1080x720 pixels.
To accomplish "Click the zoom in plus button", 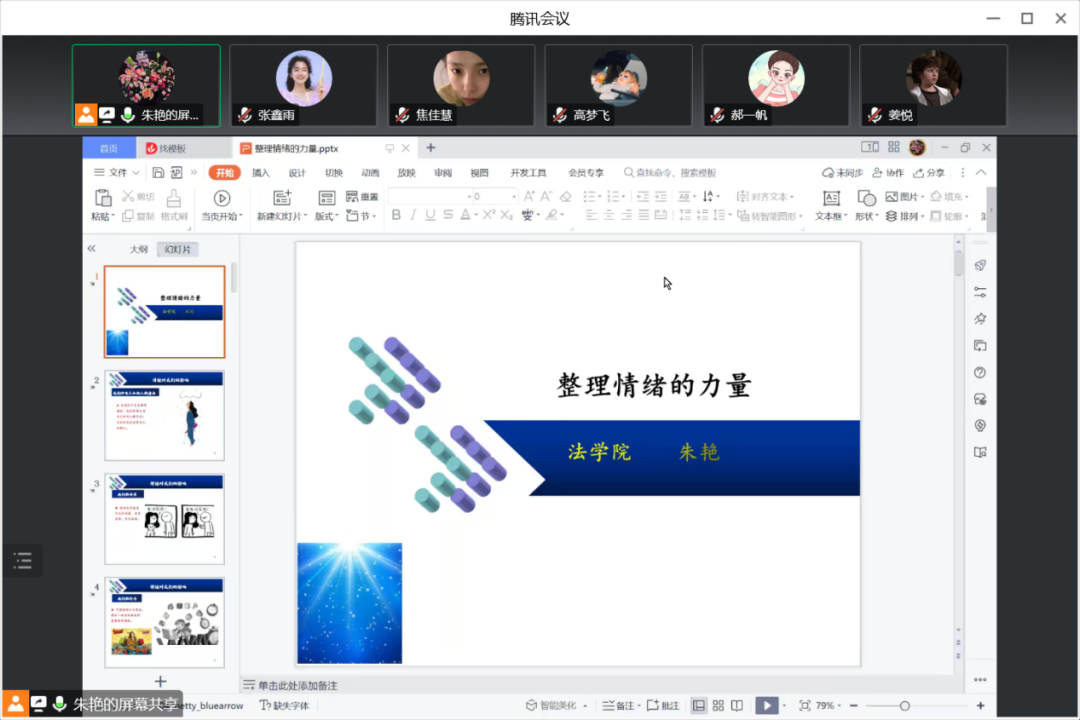I will click(981, 706).
